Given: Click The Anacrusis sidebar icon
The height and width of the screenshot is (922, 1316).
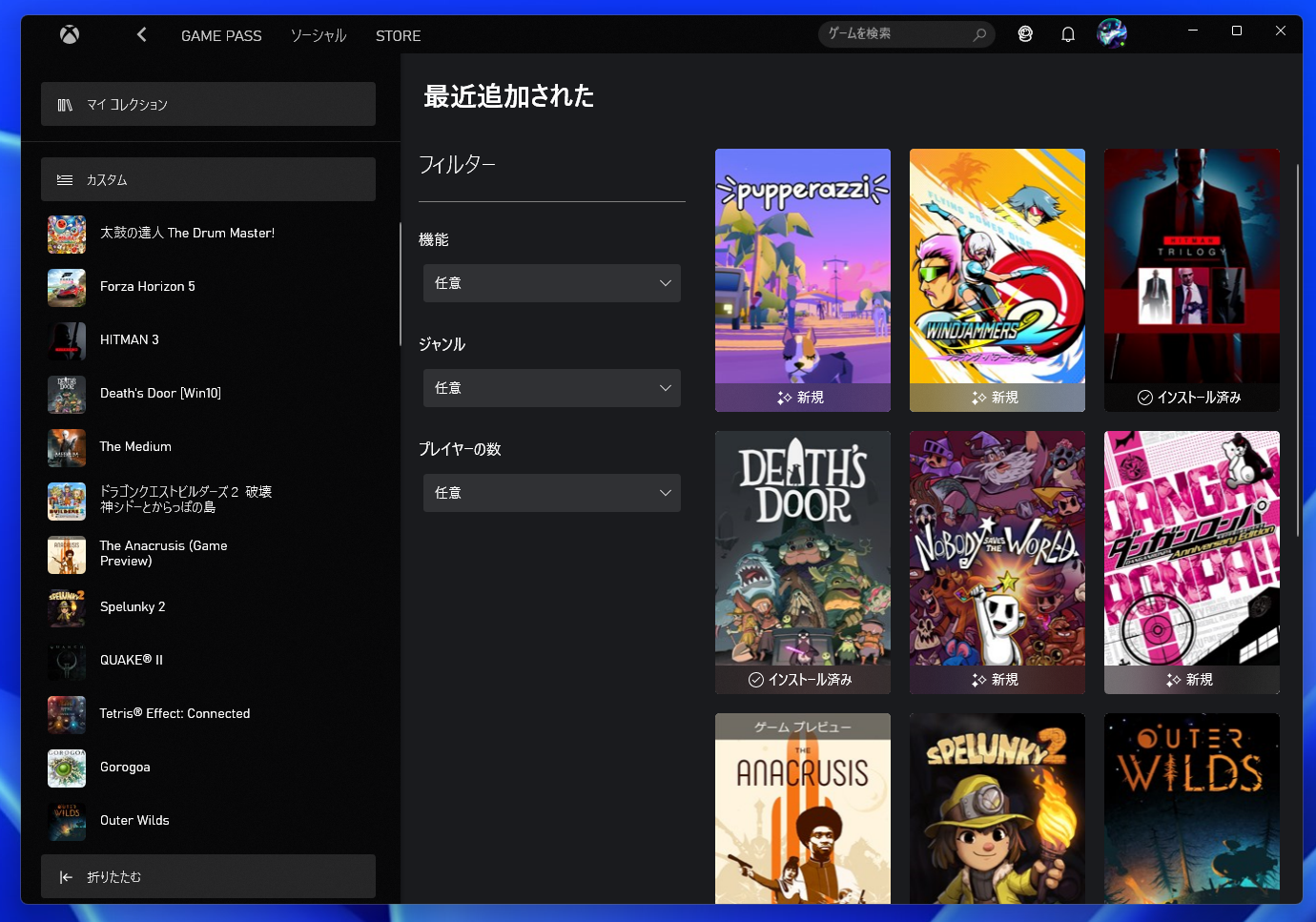Looking at the screenshot, I should pyautogui.click(x=67, y=555).
